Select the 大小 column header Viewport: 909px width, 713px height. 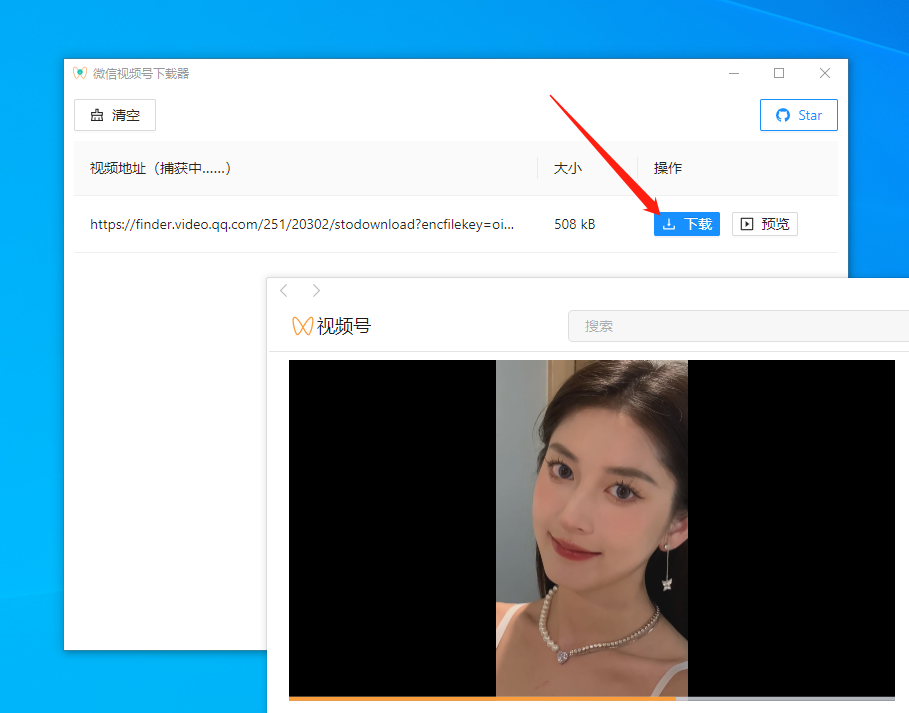coord(566,168)
